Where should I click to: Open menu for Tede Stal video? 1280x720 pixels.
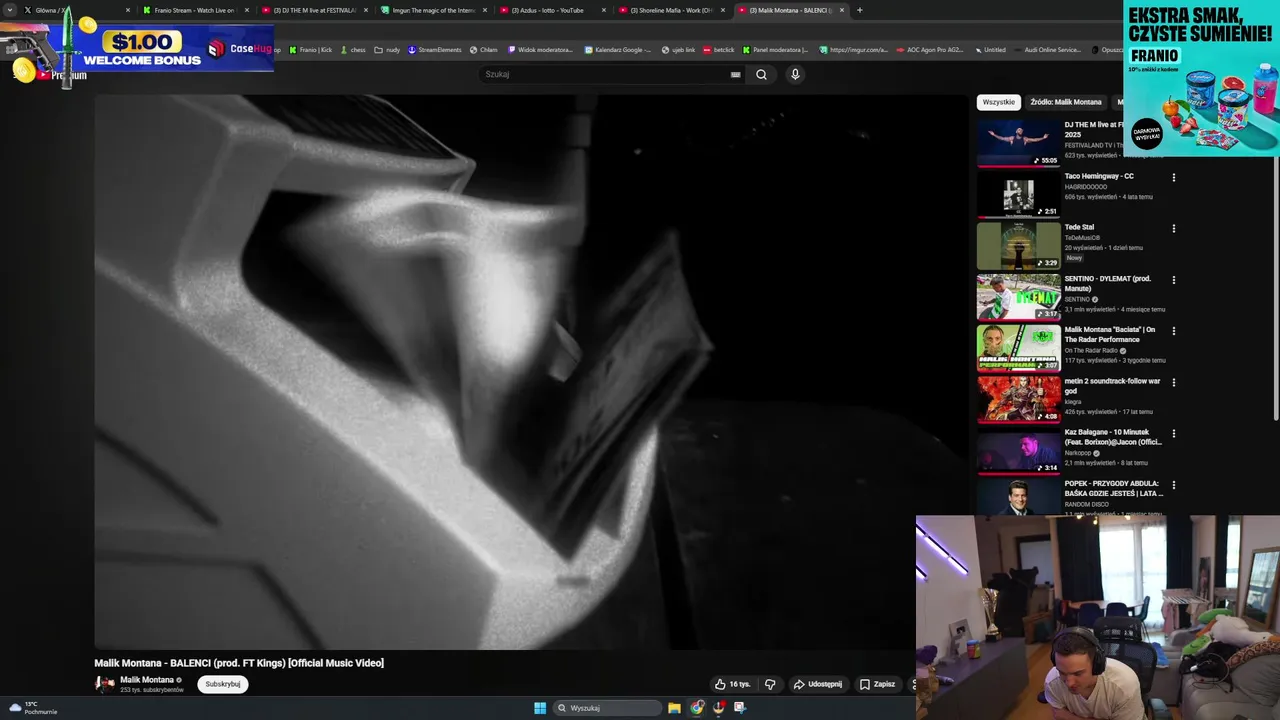[x=1173, y=229]
